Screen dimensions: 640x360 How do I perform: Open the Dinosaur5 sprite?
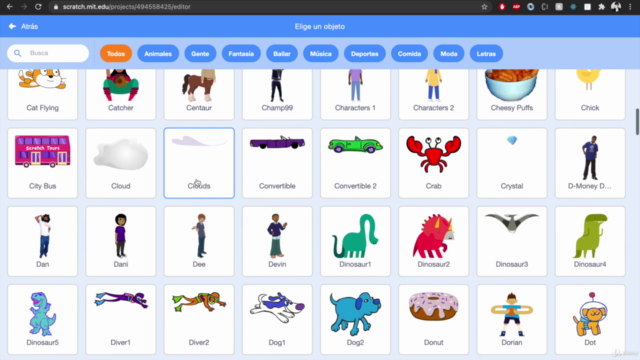pos(42,320)
